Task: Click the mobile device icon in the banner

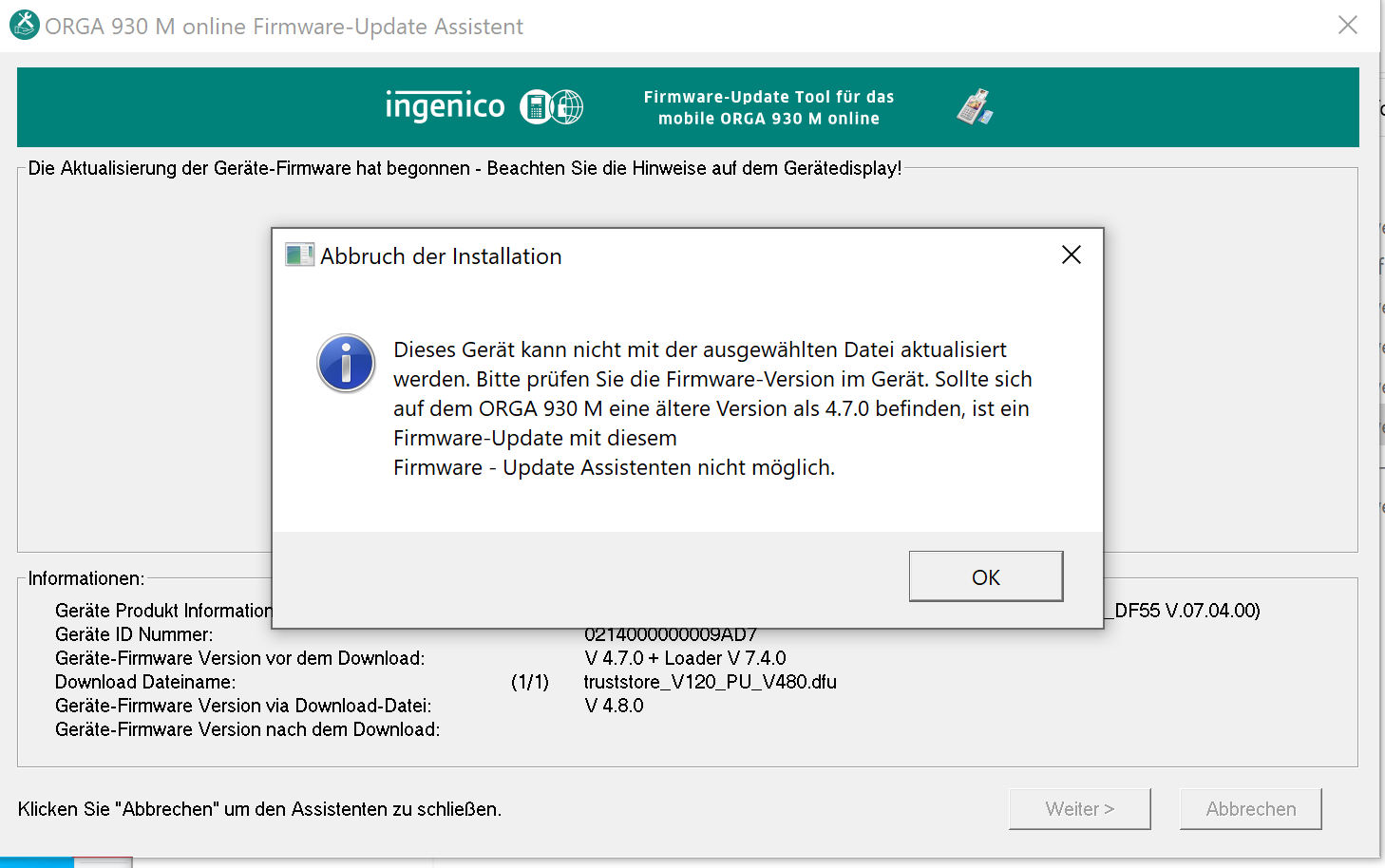Action: tap(975, 106)
